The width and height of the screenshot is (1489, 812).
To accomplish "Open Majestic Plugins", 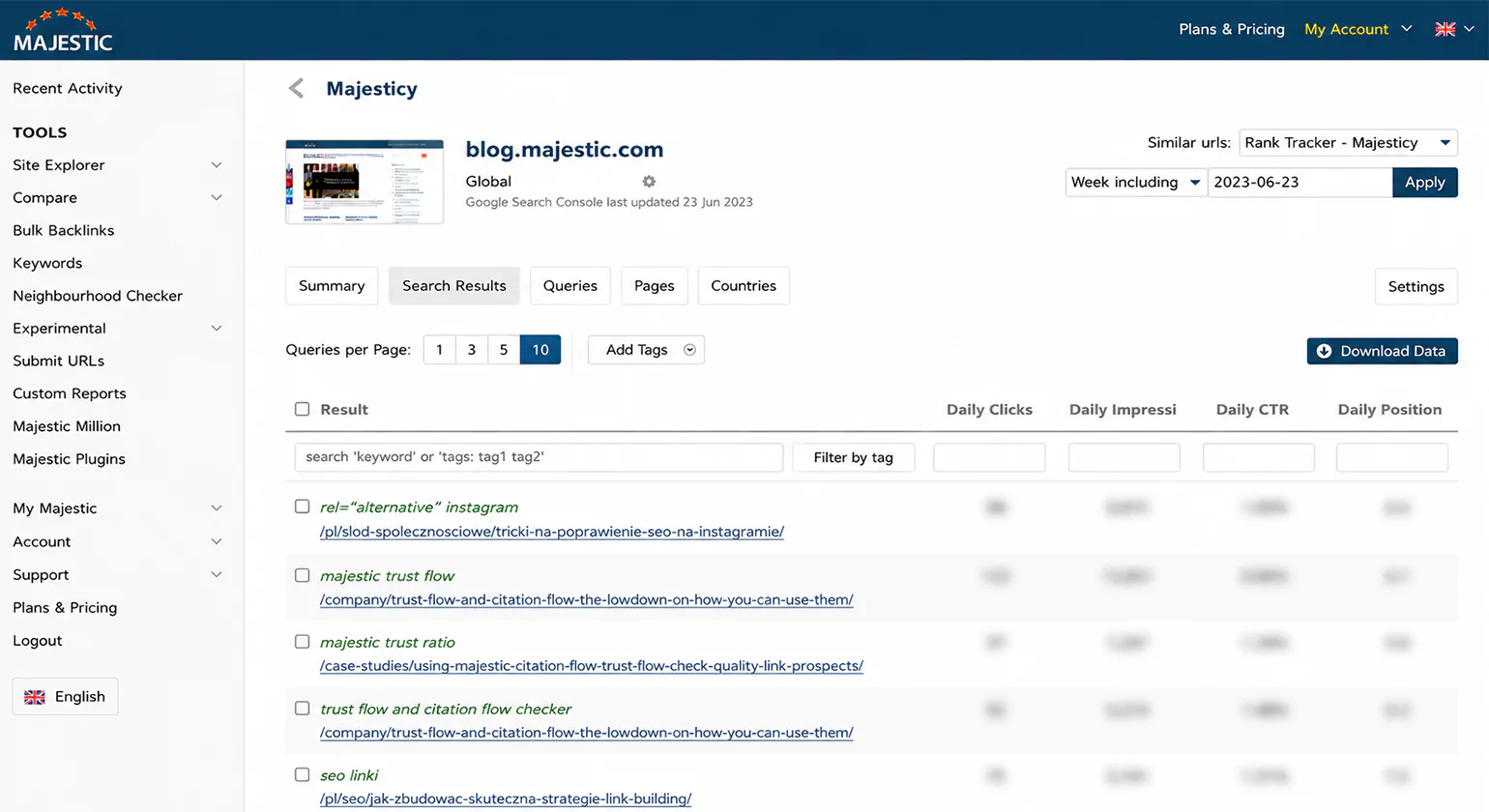I will point(70,459).
